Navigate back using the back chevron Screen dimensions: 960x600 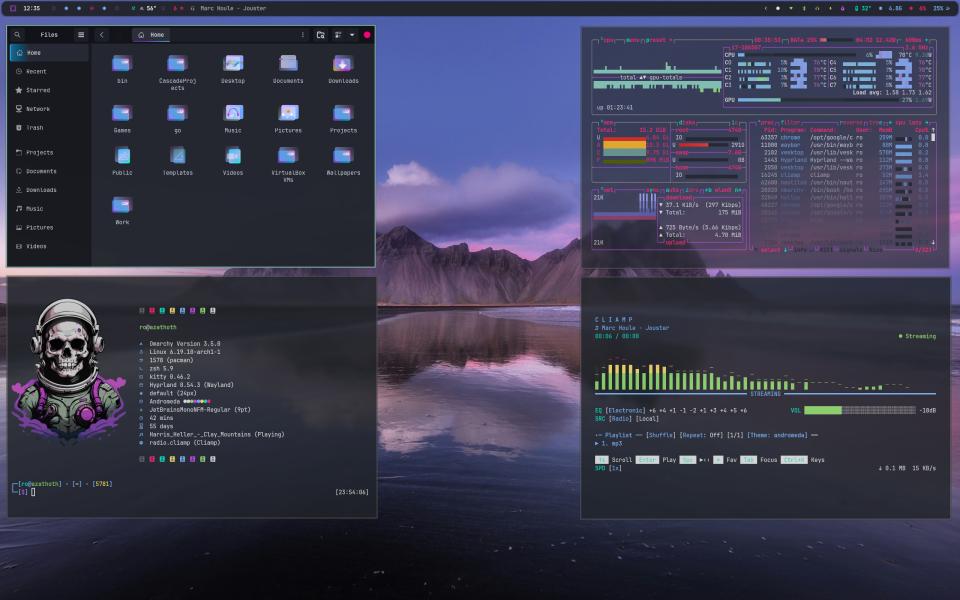101,33
